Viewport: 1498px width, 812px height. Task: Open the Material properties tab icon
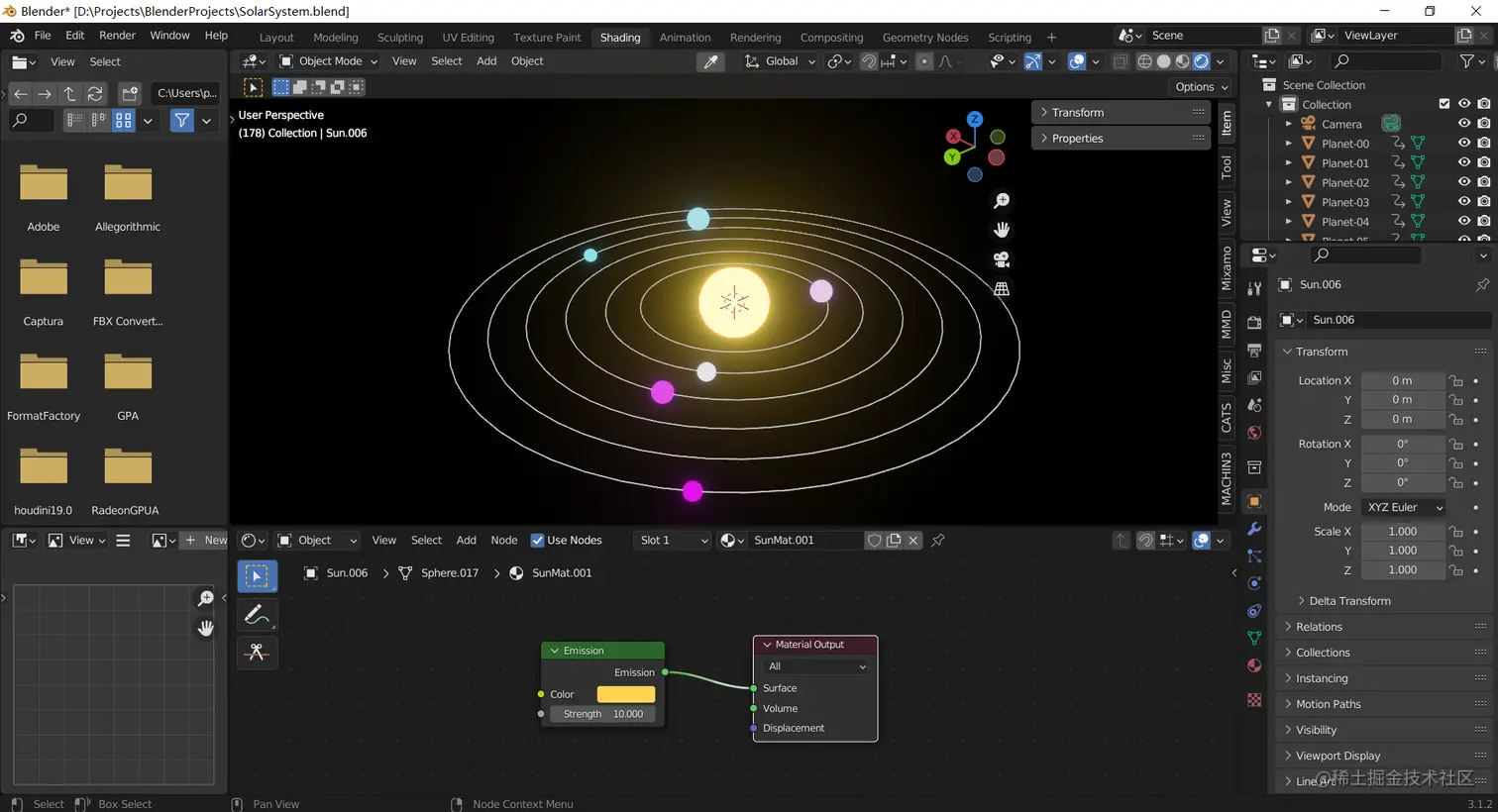[x=1254, y=665]
